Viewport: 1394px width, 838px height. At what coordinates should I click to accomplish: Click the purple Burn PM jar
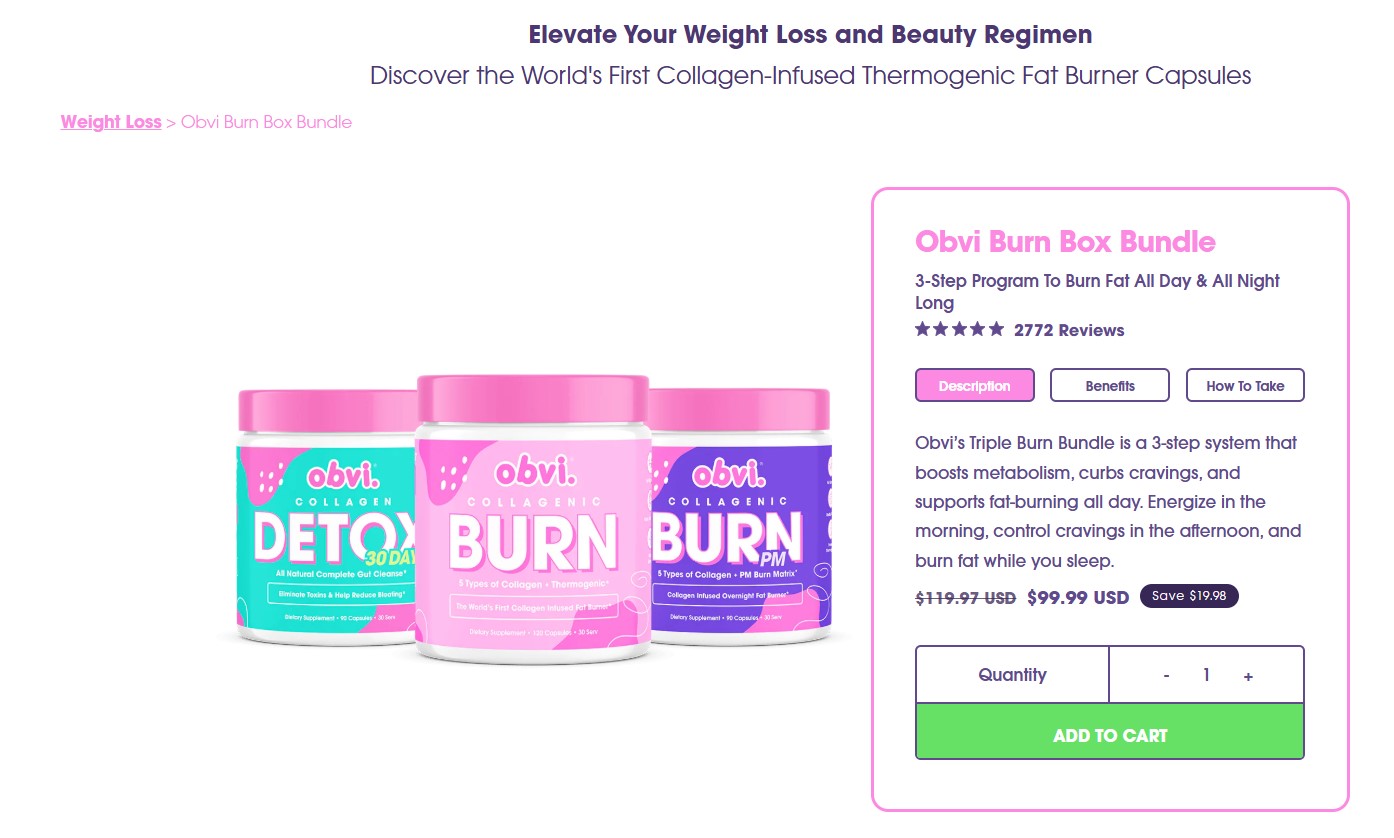[x=741, y=516]
